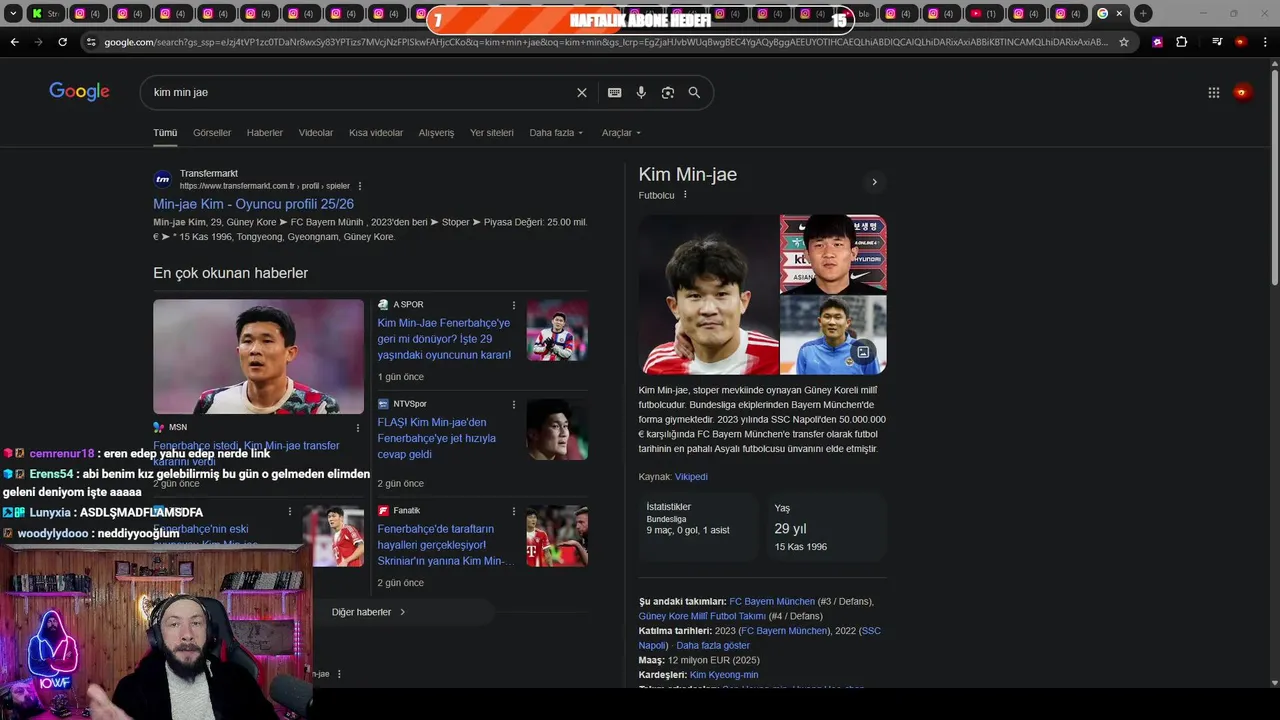This screenshot has height=720, width=1280.
Task: Switch to the Kısa videolar tab
Action: [376, 133]
